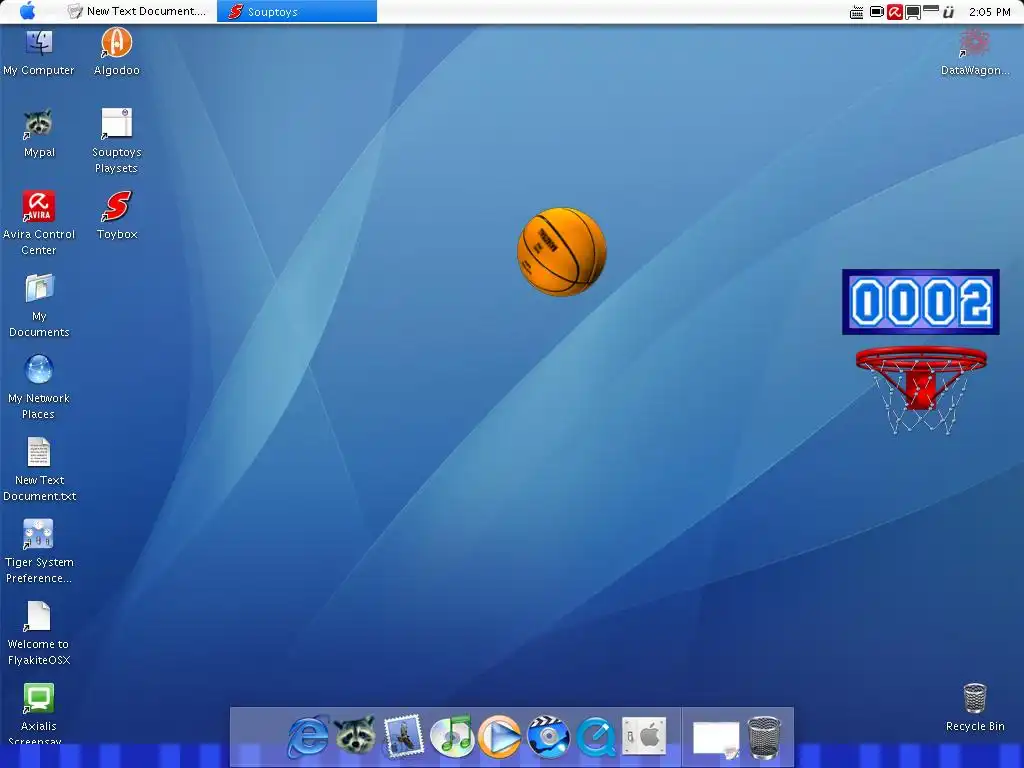Launch Internet Explorer from the dock

point(308,737)
